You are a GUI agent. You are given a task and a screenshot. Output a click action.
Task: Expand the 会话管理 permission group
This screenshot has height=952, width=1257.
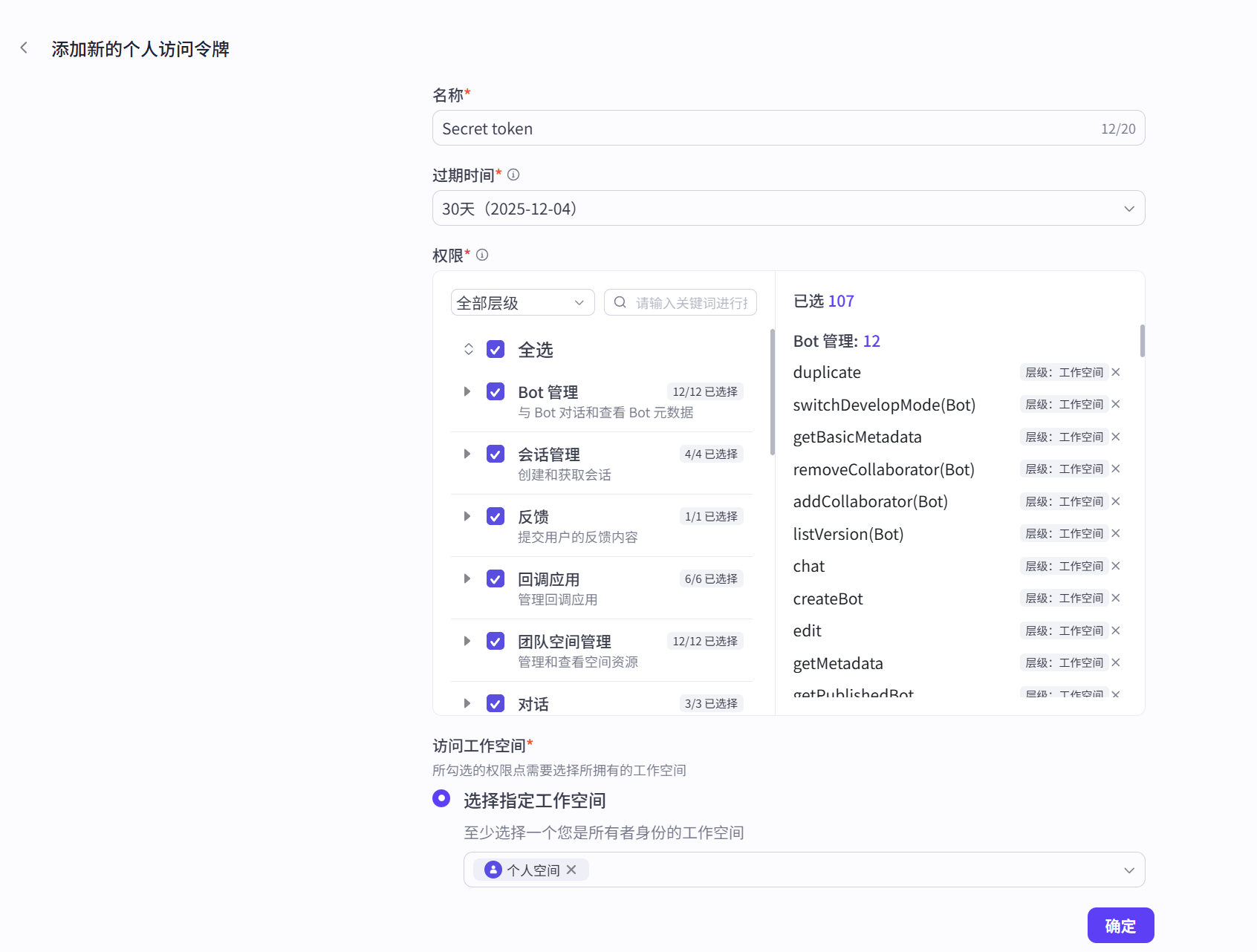[467, 454]
